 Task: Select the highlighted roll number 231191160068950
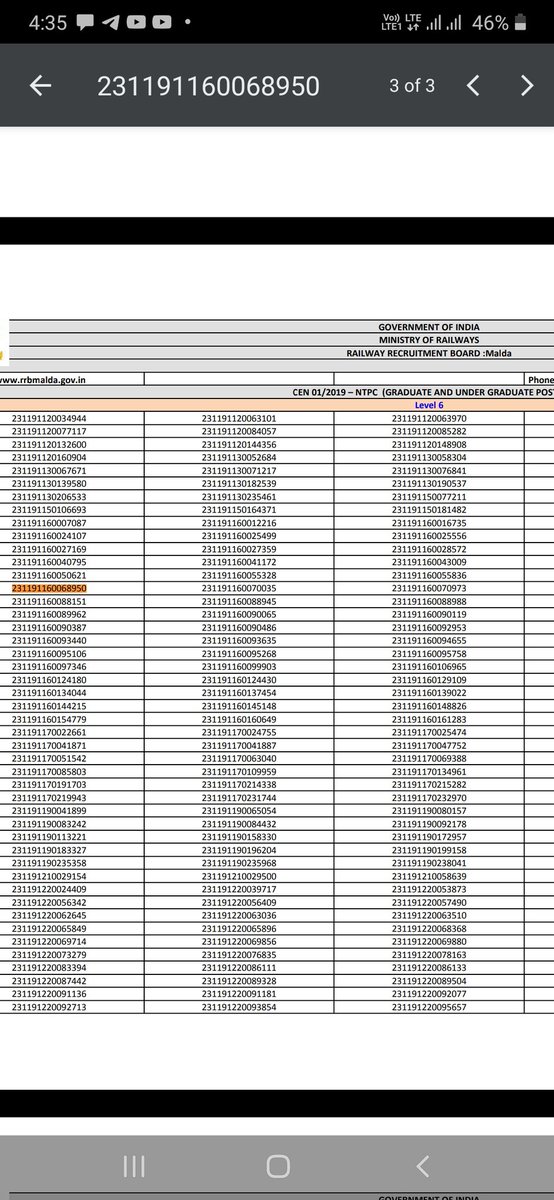pyautogui.click(x=49, y=589)
